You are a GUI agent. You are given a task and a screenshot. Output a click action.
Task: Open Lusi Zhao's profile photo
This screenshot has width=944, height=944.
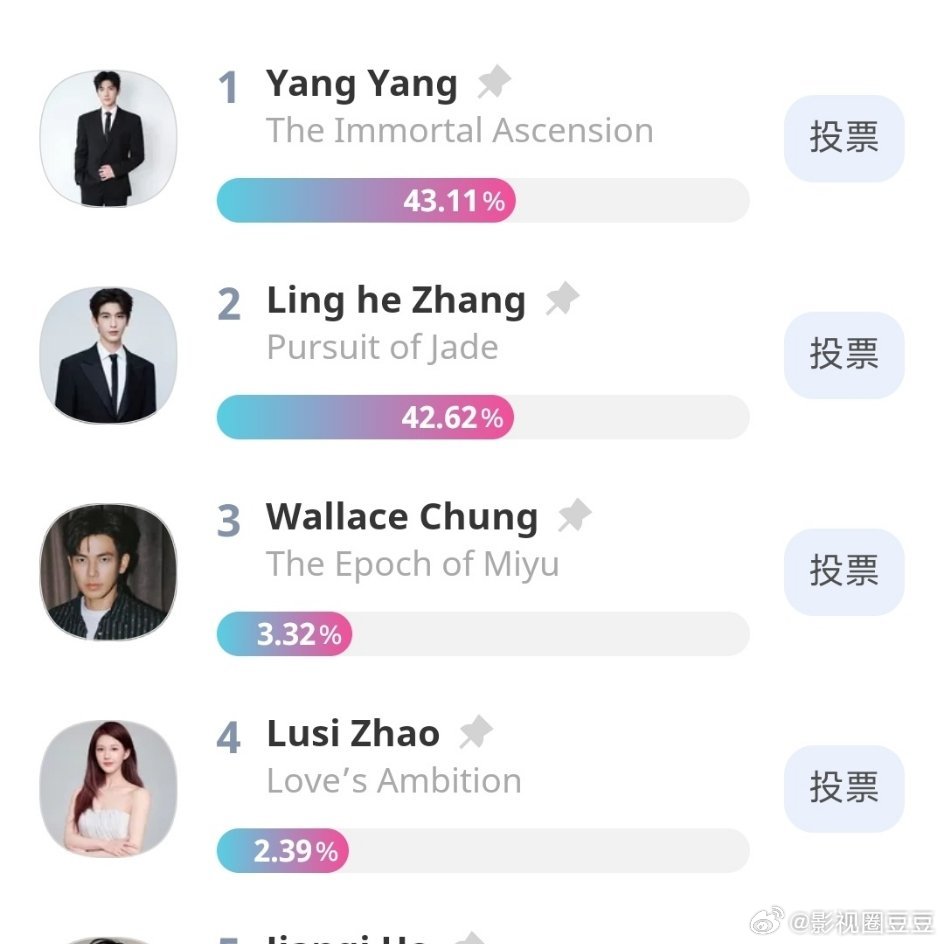point(108,789)
